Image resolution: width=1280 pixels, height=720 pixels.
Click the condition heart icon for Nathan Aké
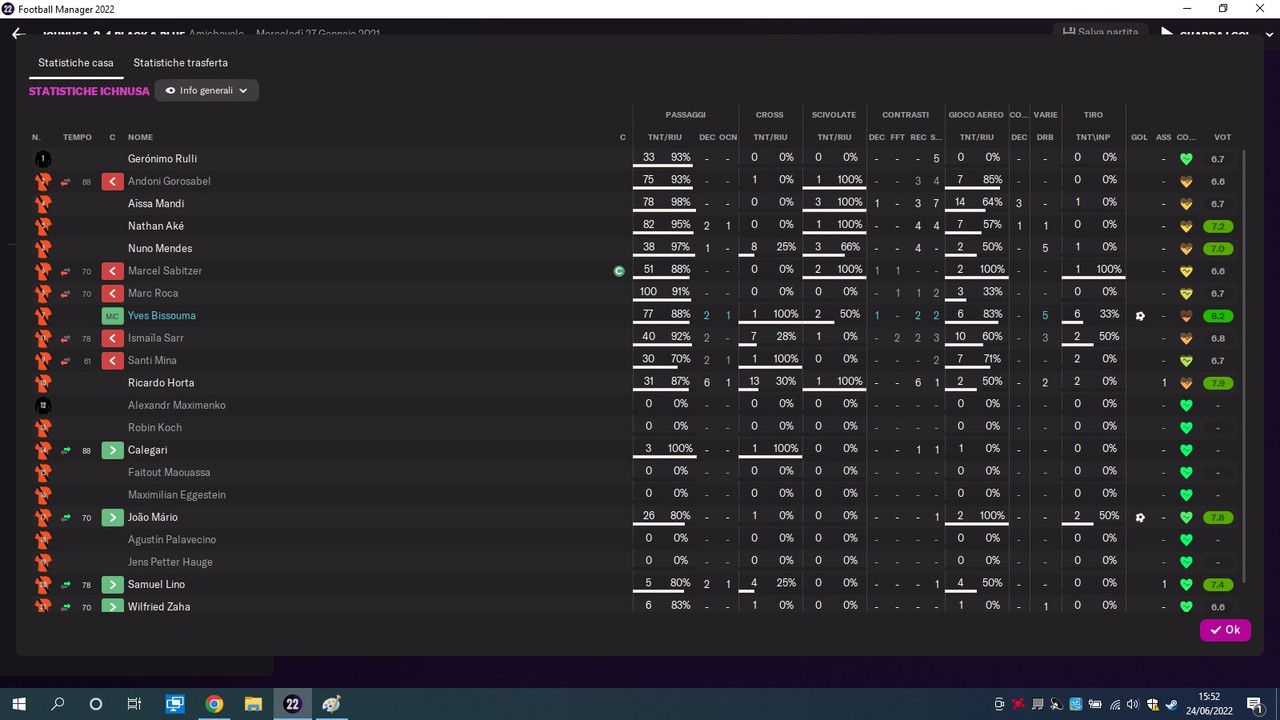[1186, 226]
